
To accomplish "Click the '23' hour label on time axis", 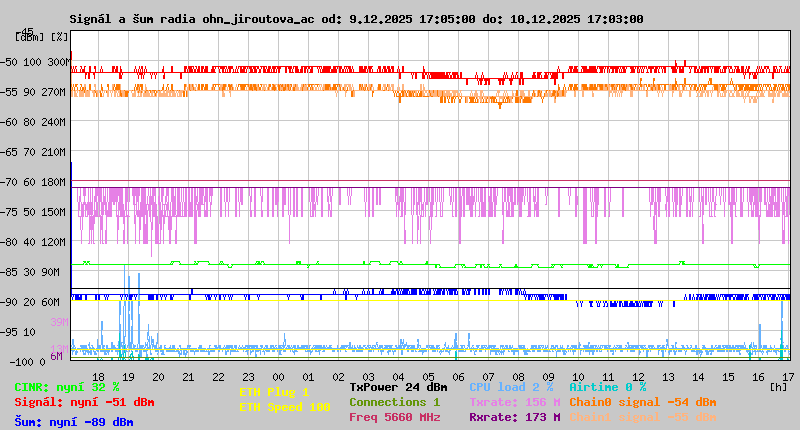I will click(248, 377).
